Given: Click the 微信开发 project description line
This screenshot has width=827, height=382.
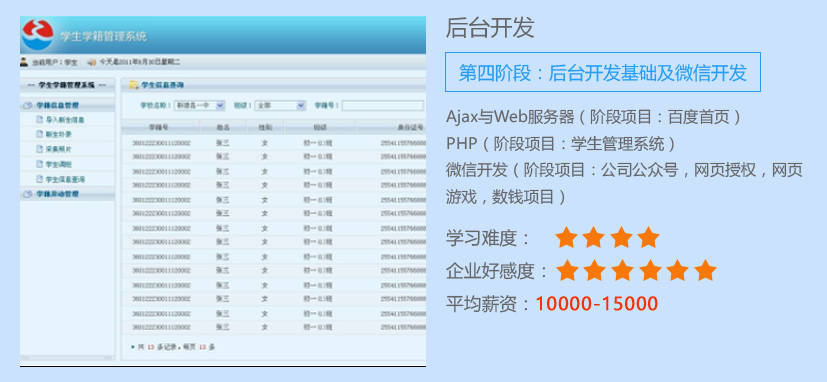Looking at the screenshot, I should pos(624,183).
